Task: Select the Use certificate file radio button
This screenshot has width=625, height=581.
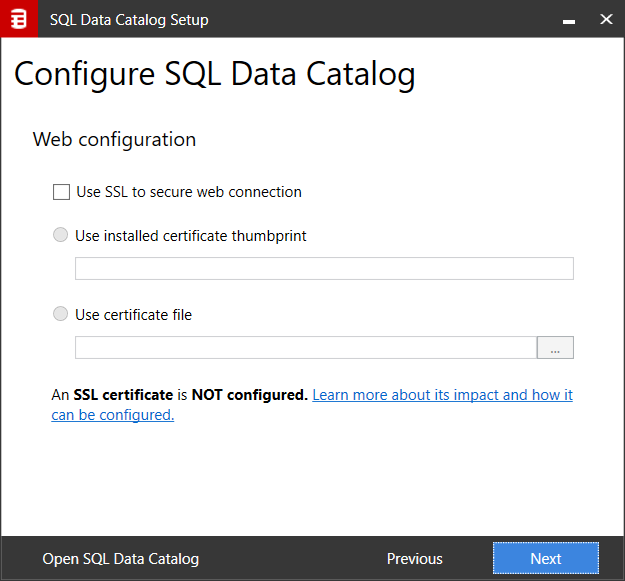Action: pyautogui.click(x=61, y=314)
